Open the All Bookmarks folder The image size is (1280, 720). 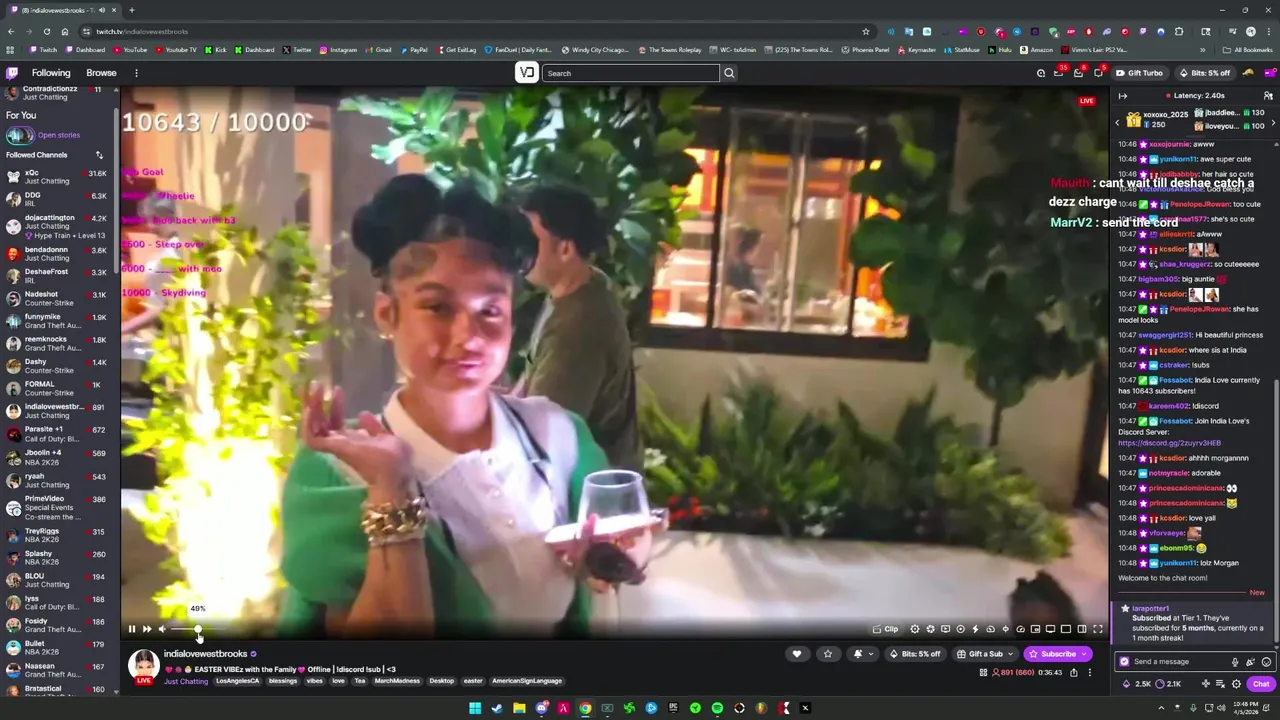point(1247,50)
